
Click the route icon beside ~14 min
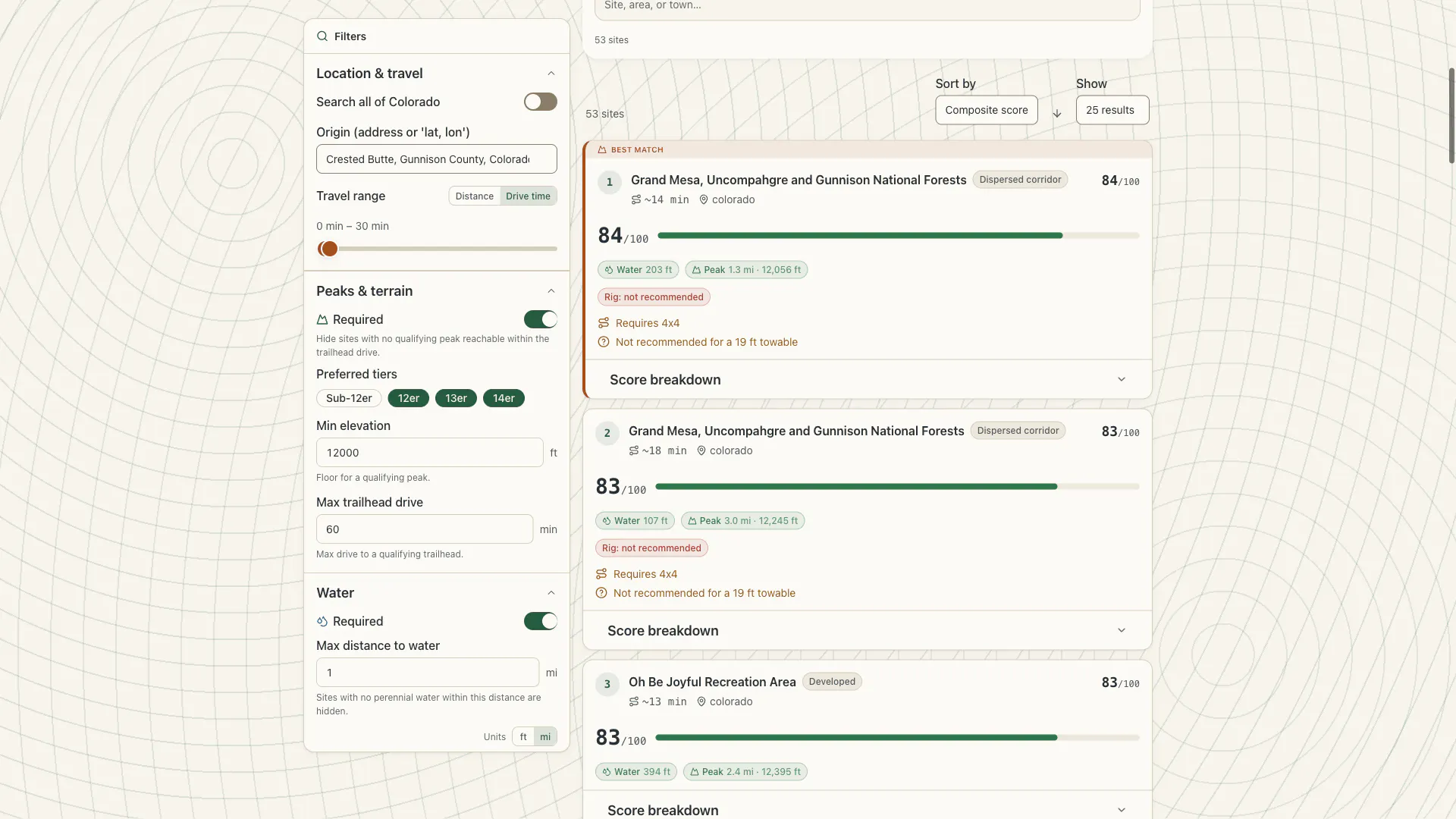636,200
